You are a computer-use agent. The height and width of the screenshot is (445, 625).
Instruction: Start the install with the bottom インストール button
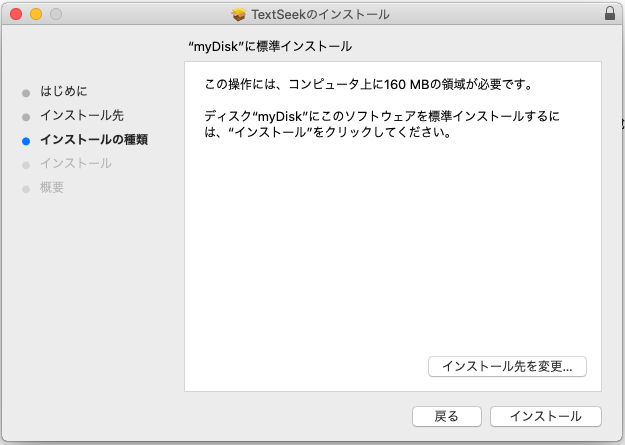545,416
